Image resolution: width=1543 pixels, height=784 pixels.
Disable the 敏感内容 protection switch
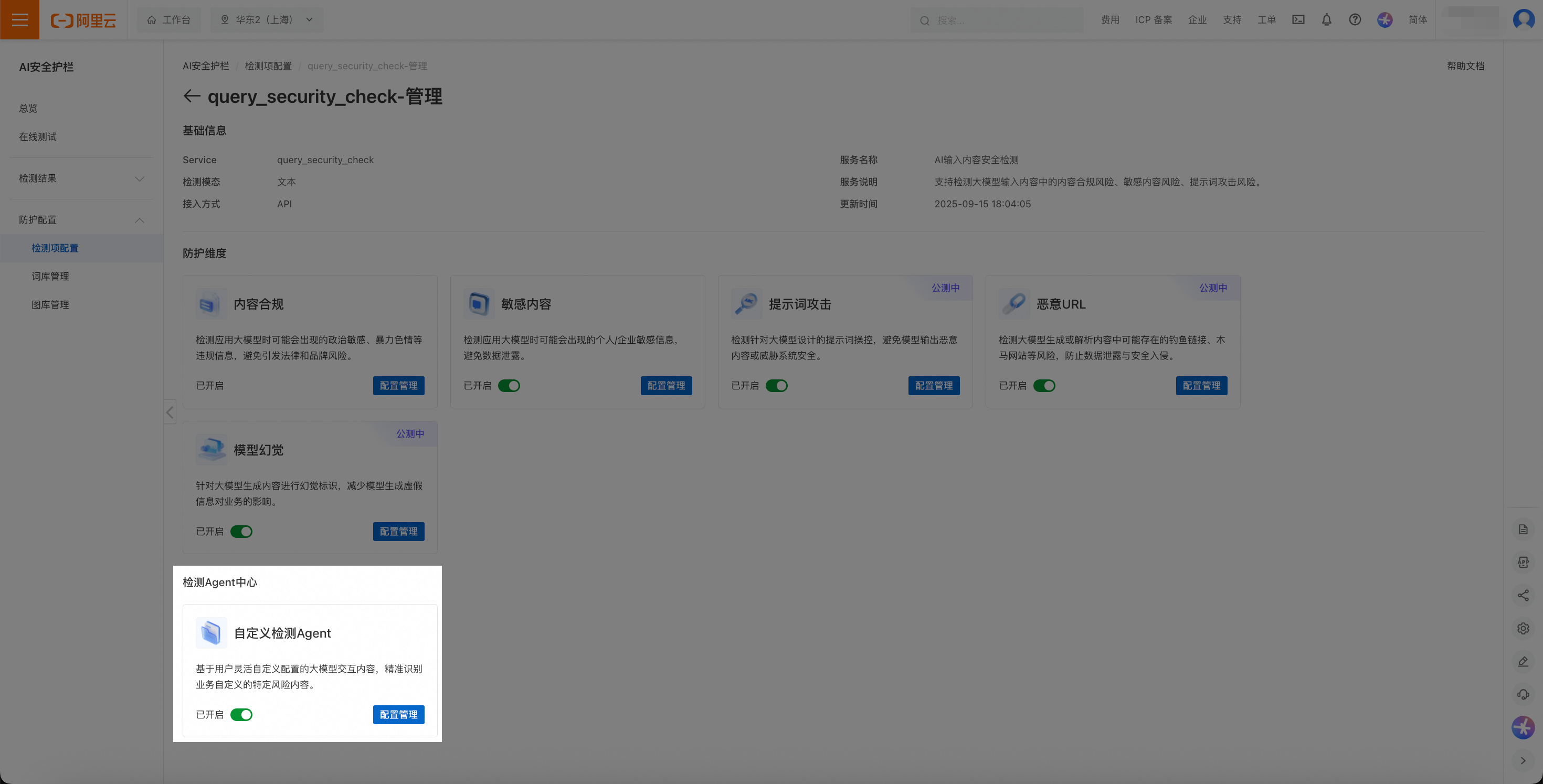click(x=509, y=386)
